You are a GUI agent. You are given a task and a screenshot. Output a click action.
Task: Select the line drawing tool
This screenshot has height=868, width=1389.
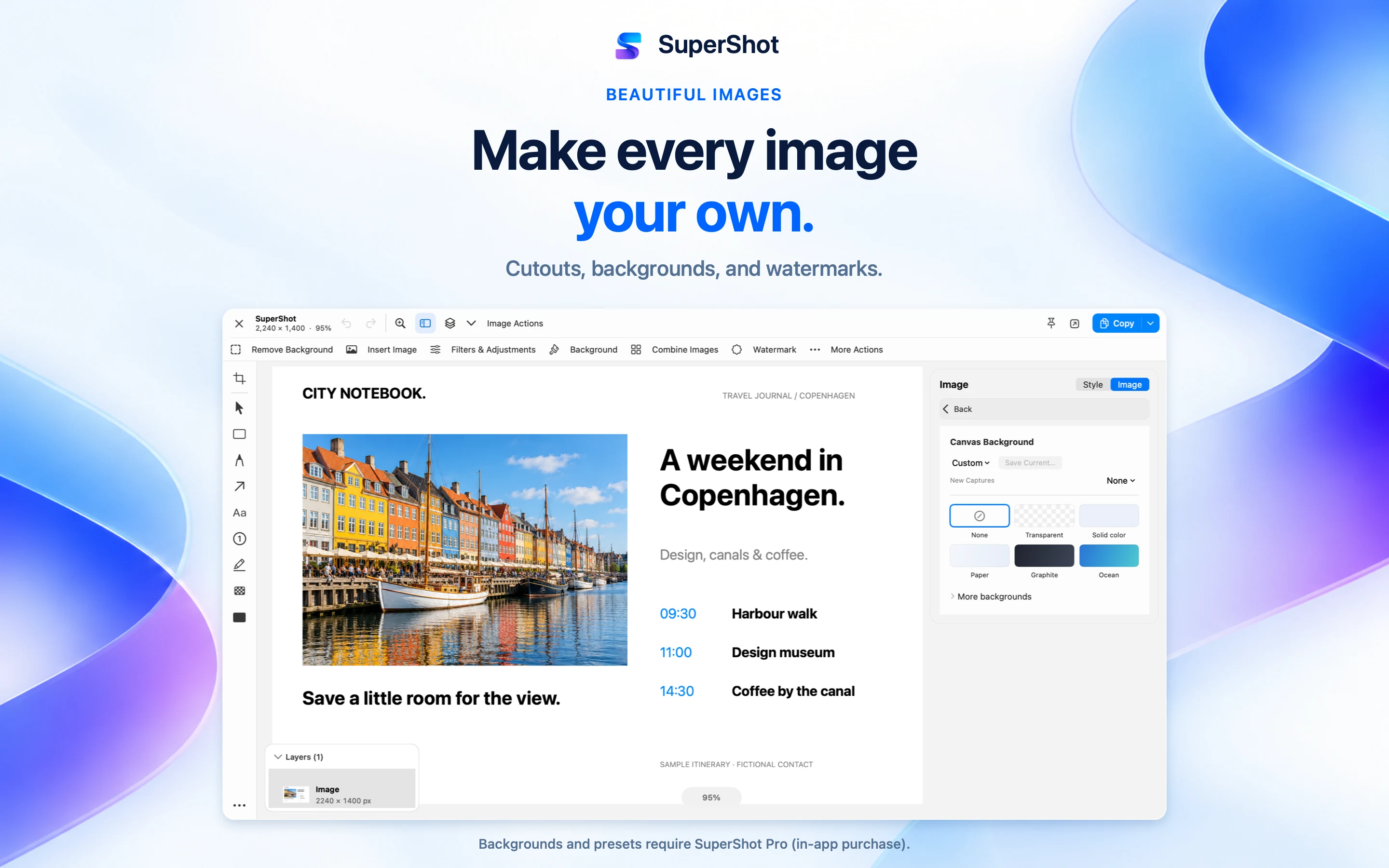pos(239,461)
